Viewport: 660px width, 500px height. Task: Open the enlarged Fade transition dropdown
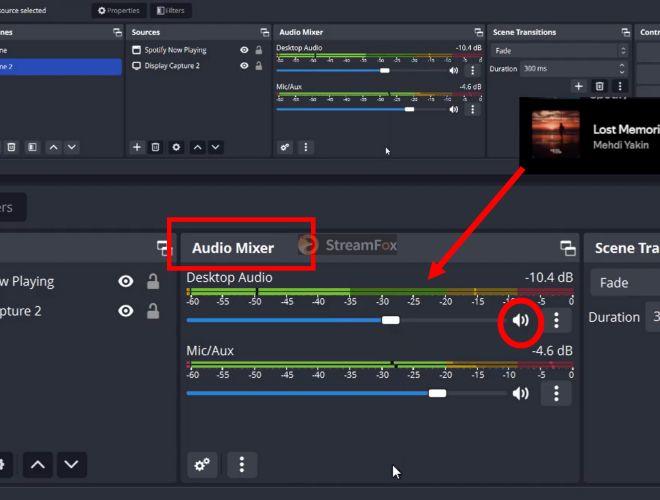(625, 282)
